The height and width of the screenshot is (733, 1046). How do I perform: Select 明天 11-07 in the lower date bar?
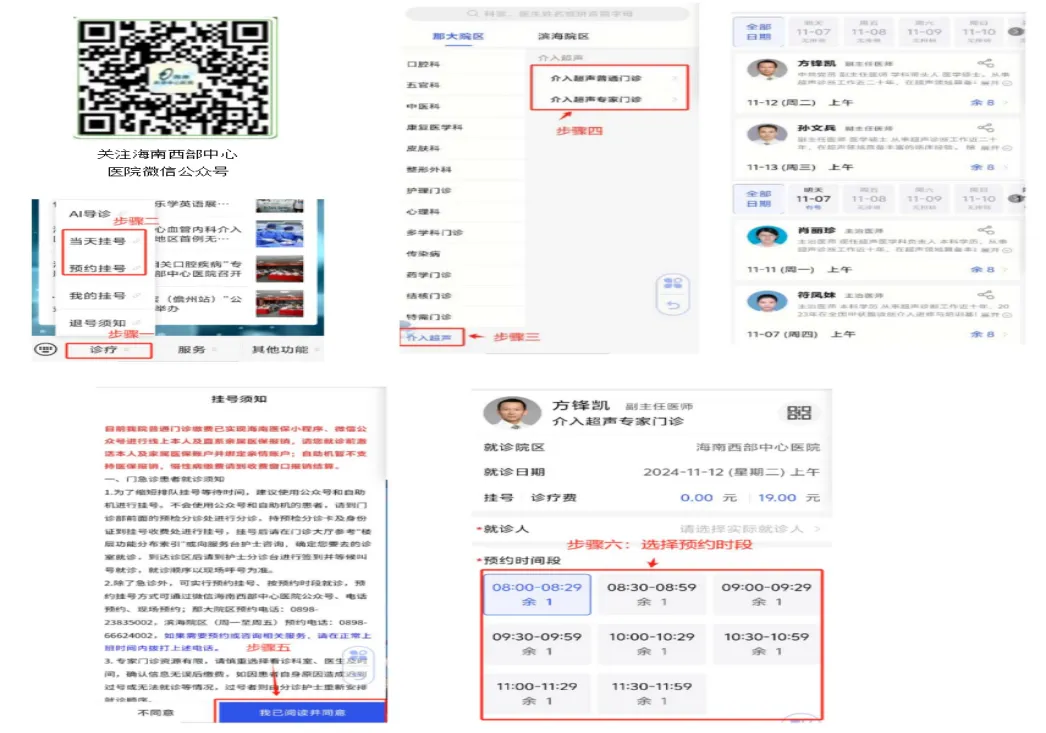pyautogui.click(x=813, y=198)
